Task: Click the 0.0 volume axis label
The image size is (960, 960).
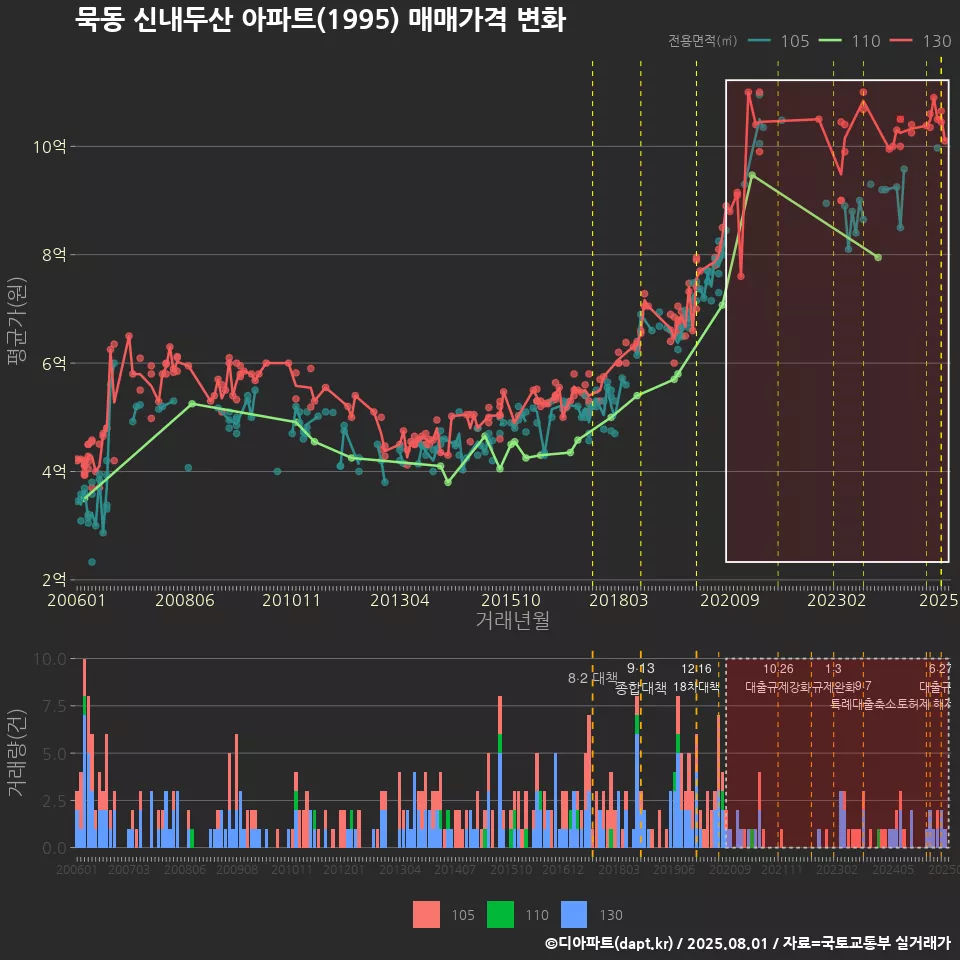Action: pos(54,848)
